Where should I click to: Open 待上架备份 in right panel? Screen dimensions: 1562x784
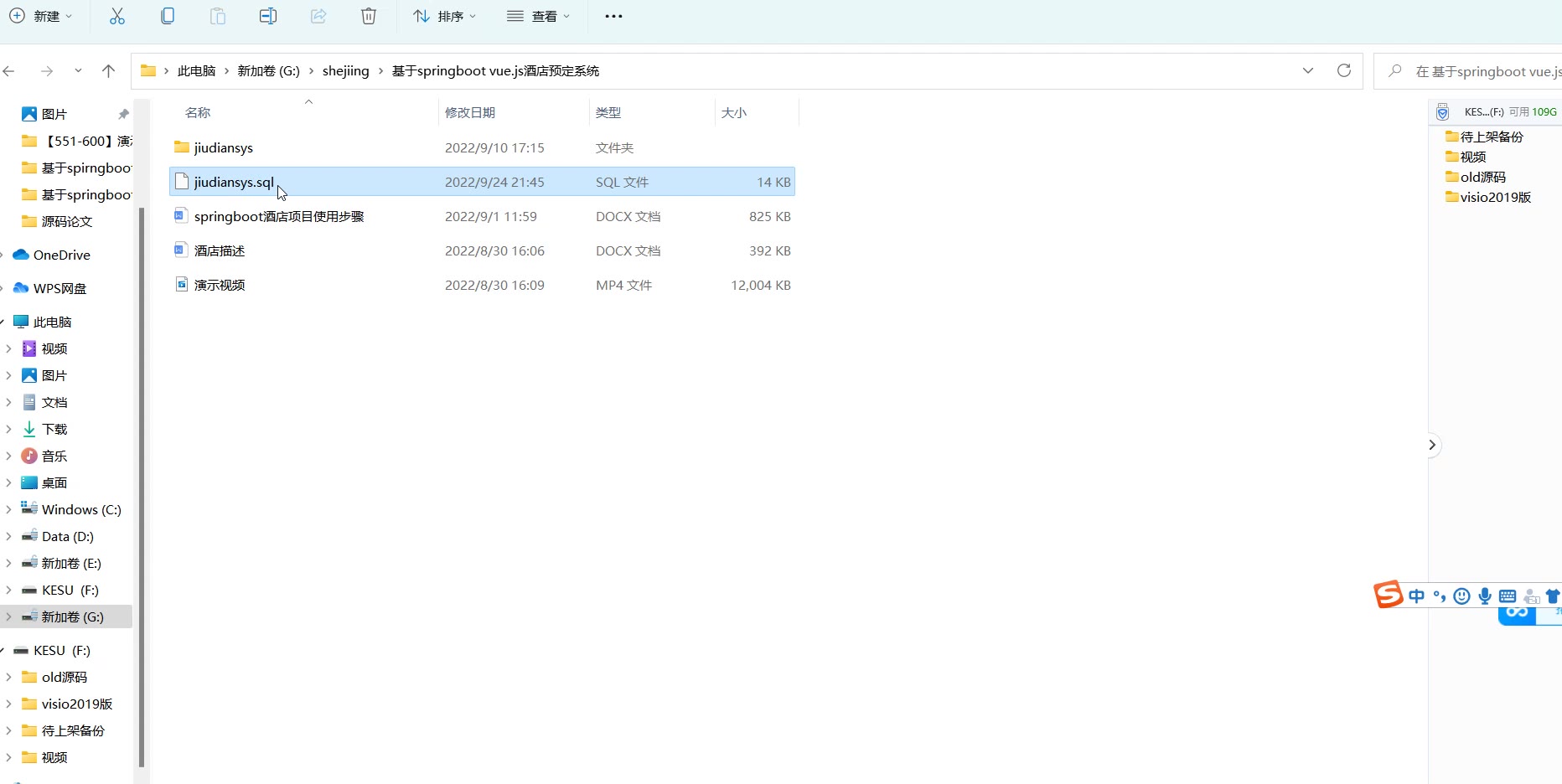pyautogui.click(x=1484, y=137)
